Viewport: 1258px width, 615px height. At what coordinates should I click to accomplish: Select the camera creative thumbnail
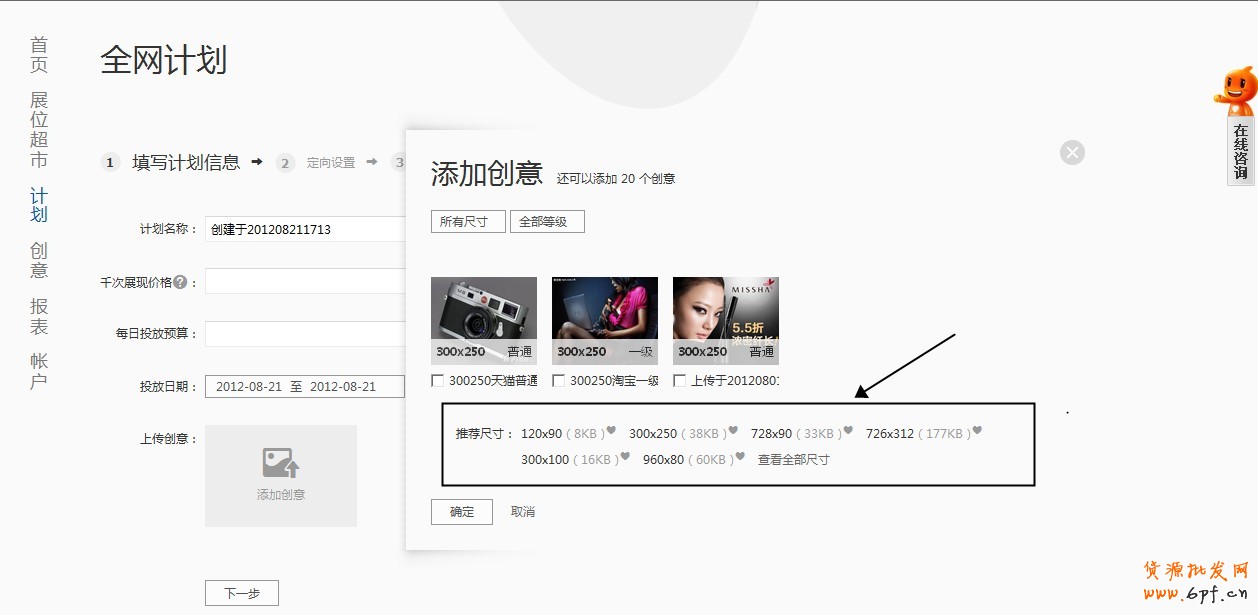tap(484, 320)
